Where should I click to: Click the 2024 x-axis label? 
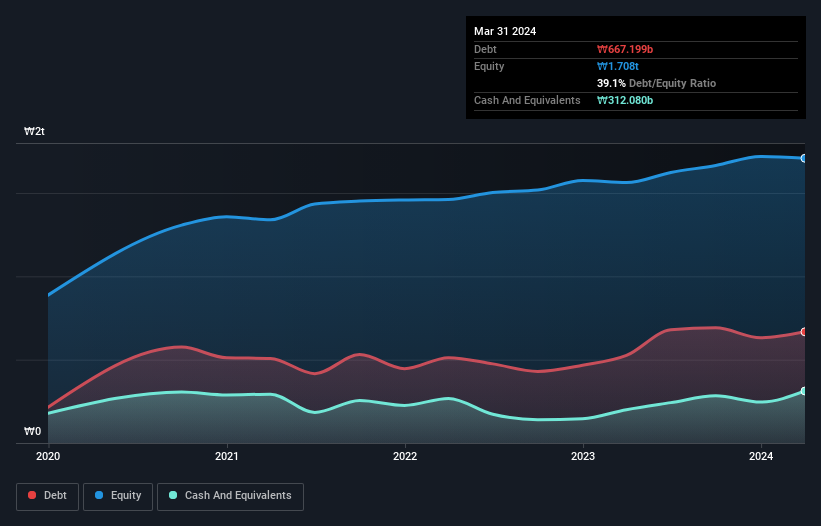pos(761,456)
